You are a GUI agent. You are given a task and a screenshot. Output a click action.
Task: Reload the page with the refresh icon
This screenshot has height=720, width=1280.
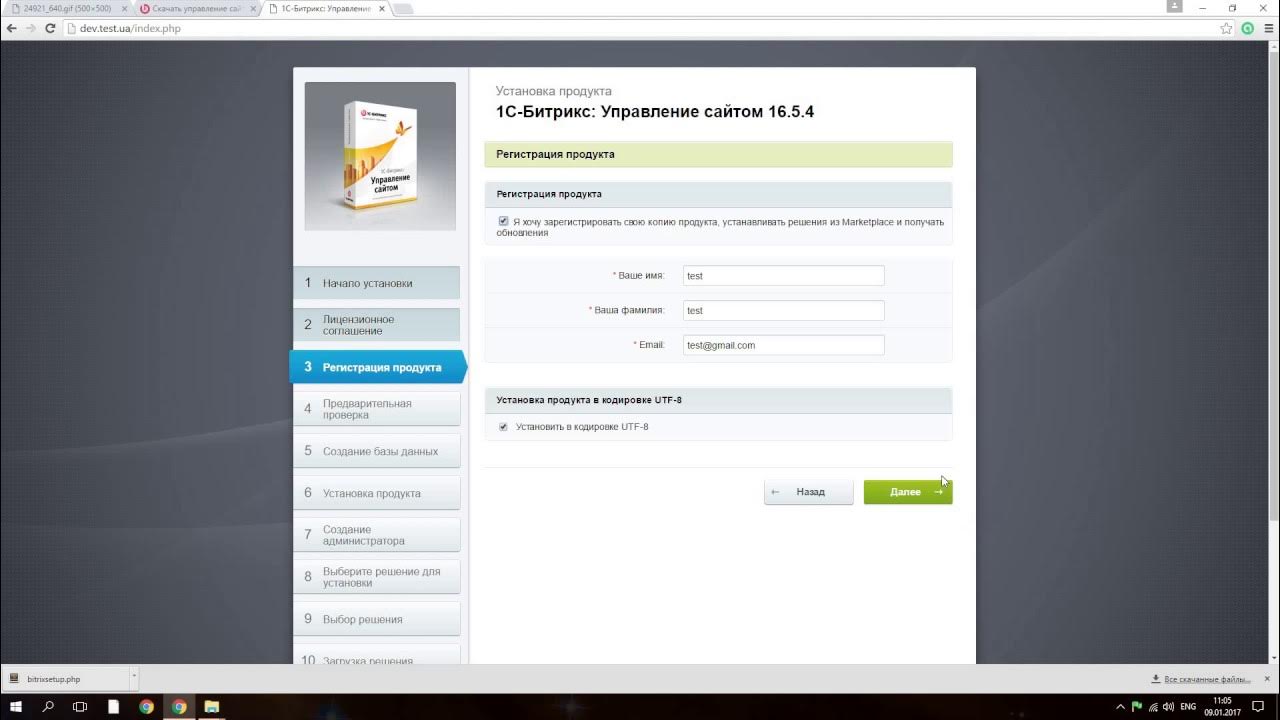(x=50, y=28)
